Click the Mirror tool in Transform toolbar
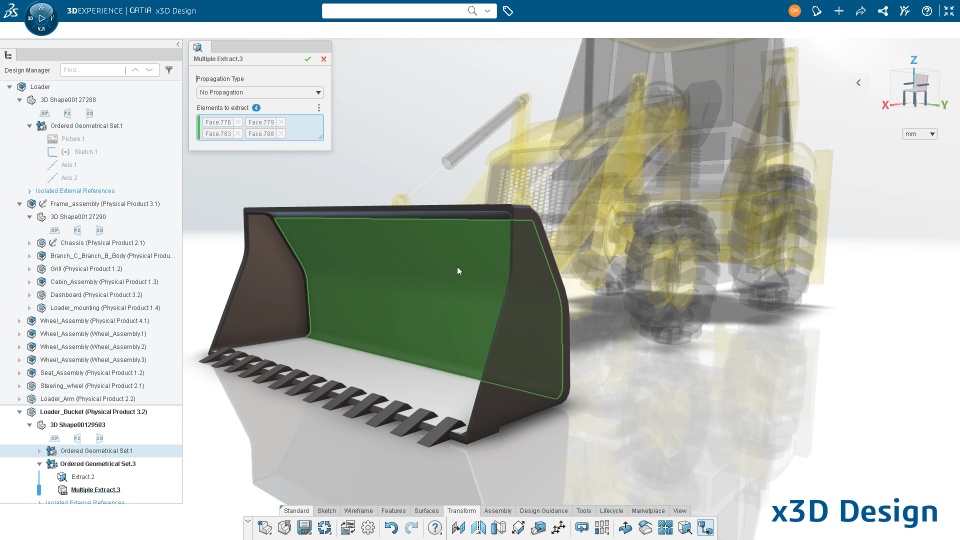The height and width of the screenshot is (540, 960). [x=478, y=528]
